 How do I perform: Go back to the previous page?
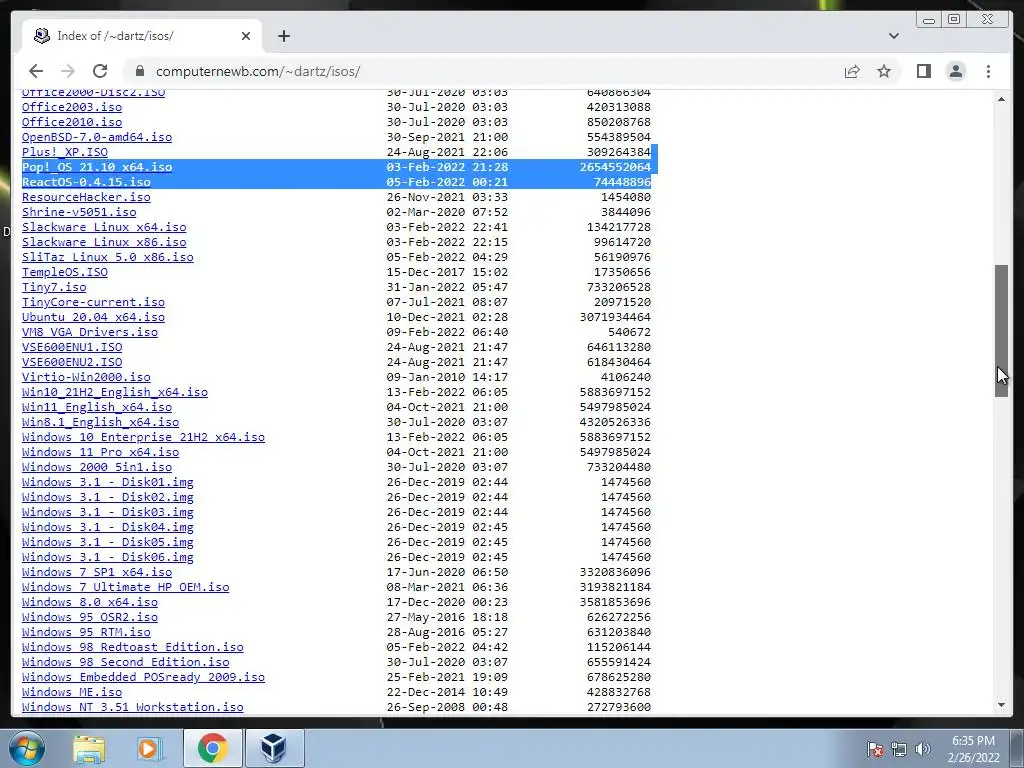point(36,71)
